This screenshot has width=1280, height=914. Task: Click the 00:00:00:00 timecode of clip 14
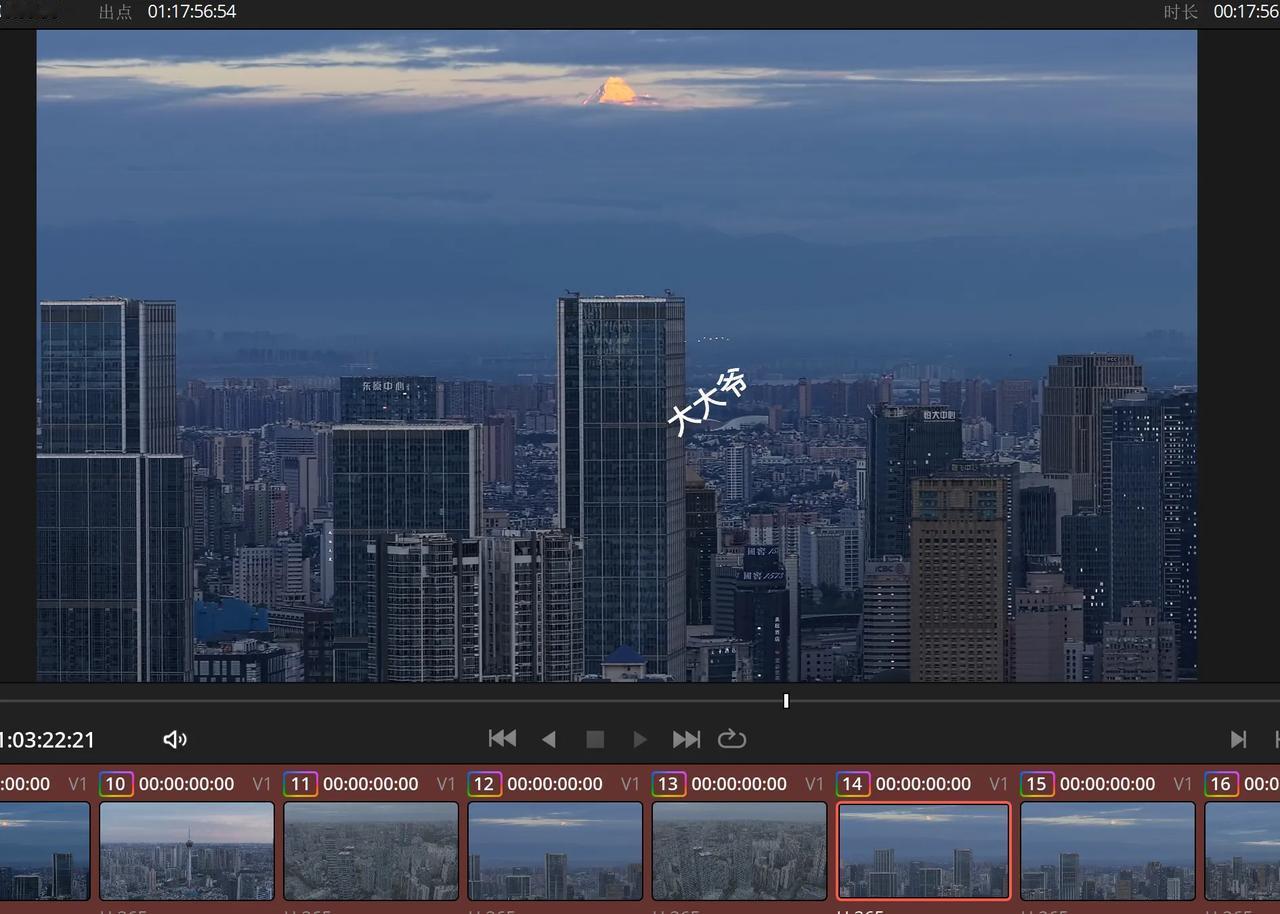[x=923, y=784]
